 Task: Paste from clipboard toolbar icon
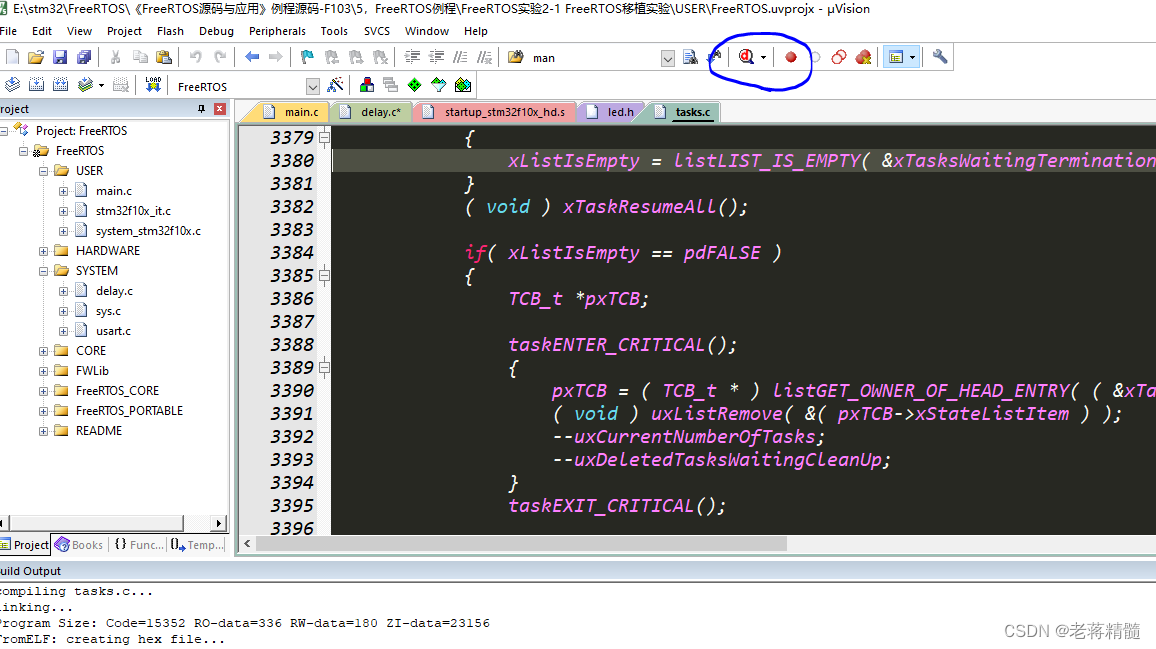pos(164,57)
